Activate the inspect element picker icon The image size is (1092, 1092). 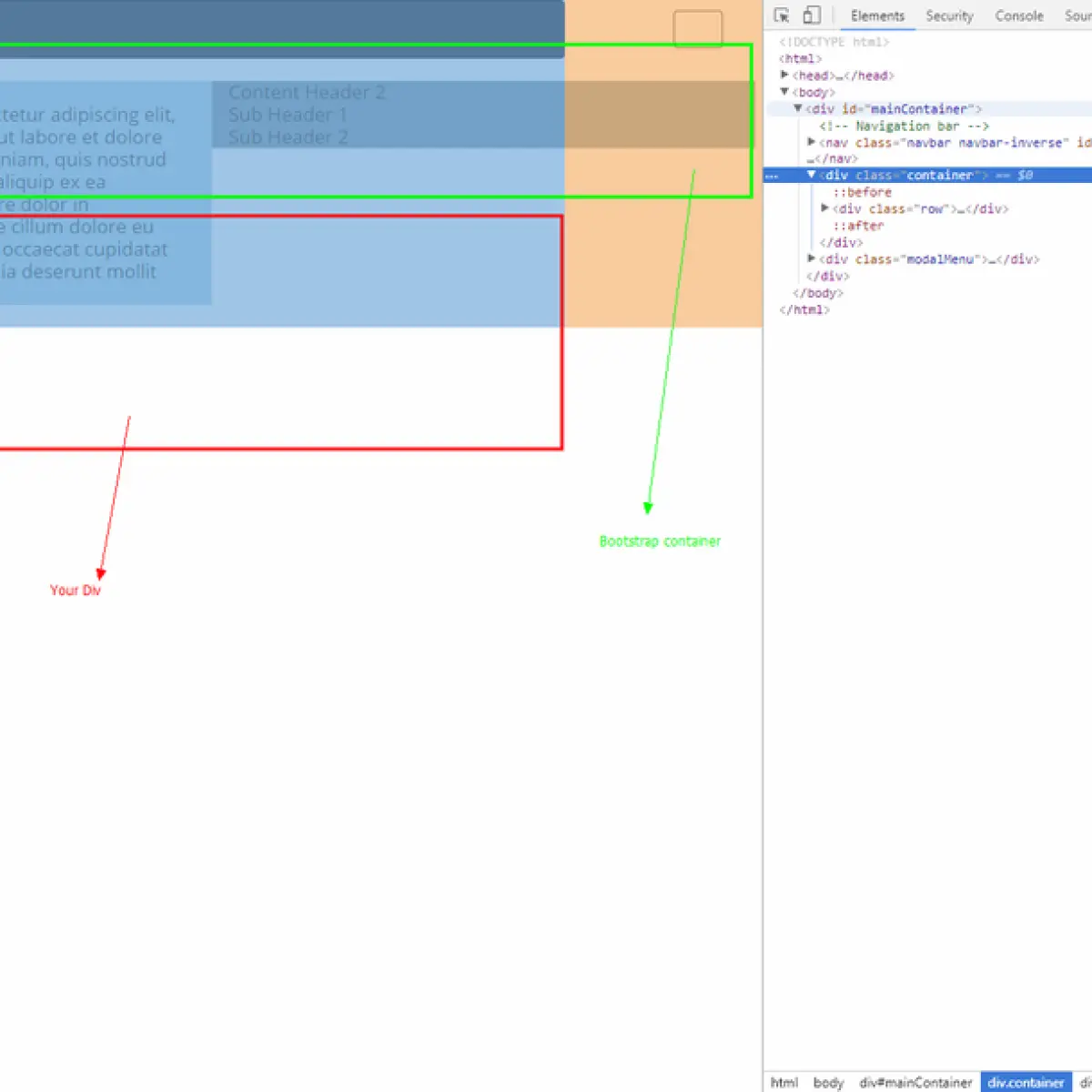click(x=781, y=15)
